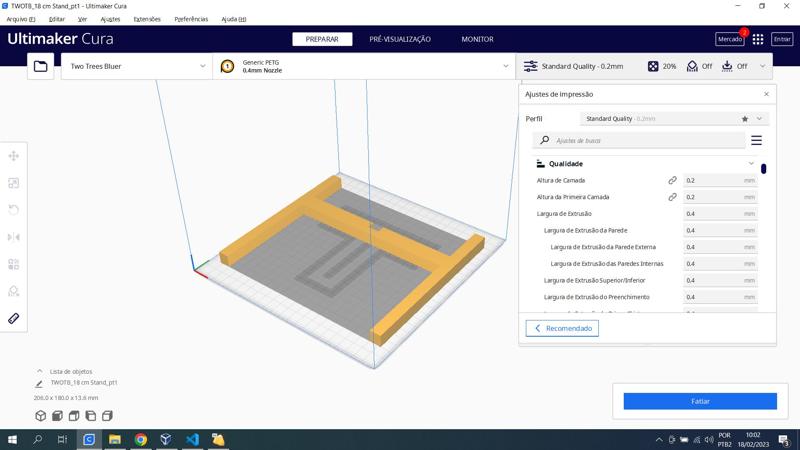Viewport: 800px width, 450px height.
Task: Edit the Altura de Camada value field
Action: point(720,181)
